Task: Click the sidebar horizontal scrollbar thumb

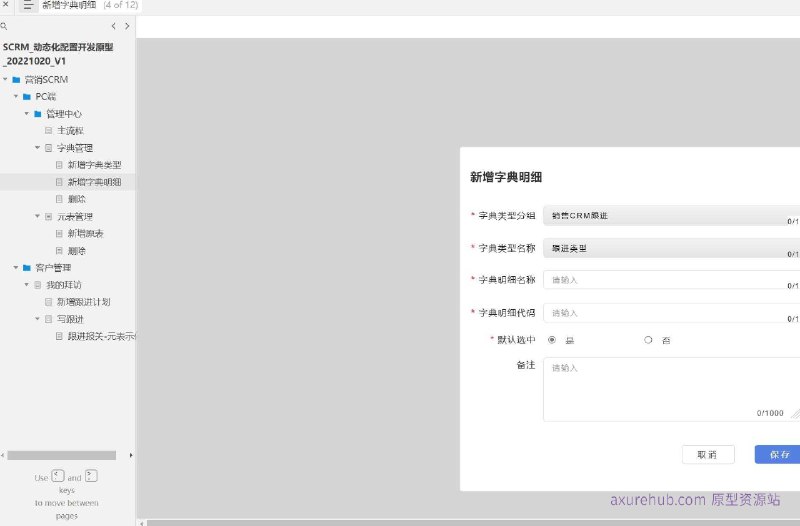Action: 62,455
